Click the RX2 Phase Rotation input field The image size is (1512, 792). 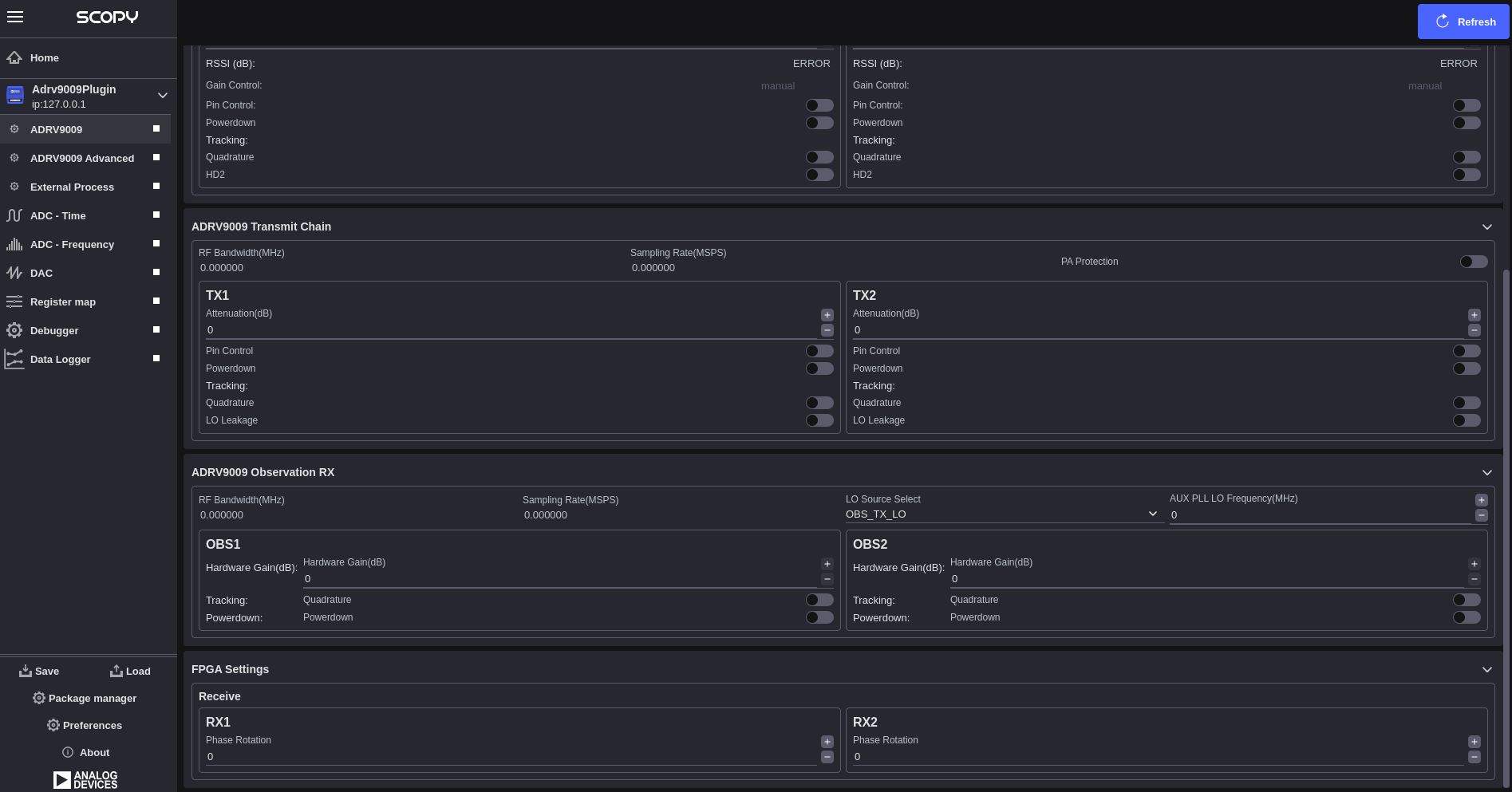(x=1159, y=757)
